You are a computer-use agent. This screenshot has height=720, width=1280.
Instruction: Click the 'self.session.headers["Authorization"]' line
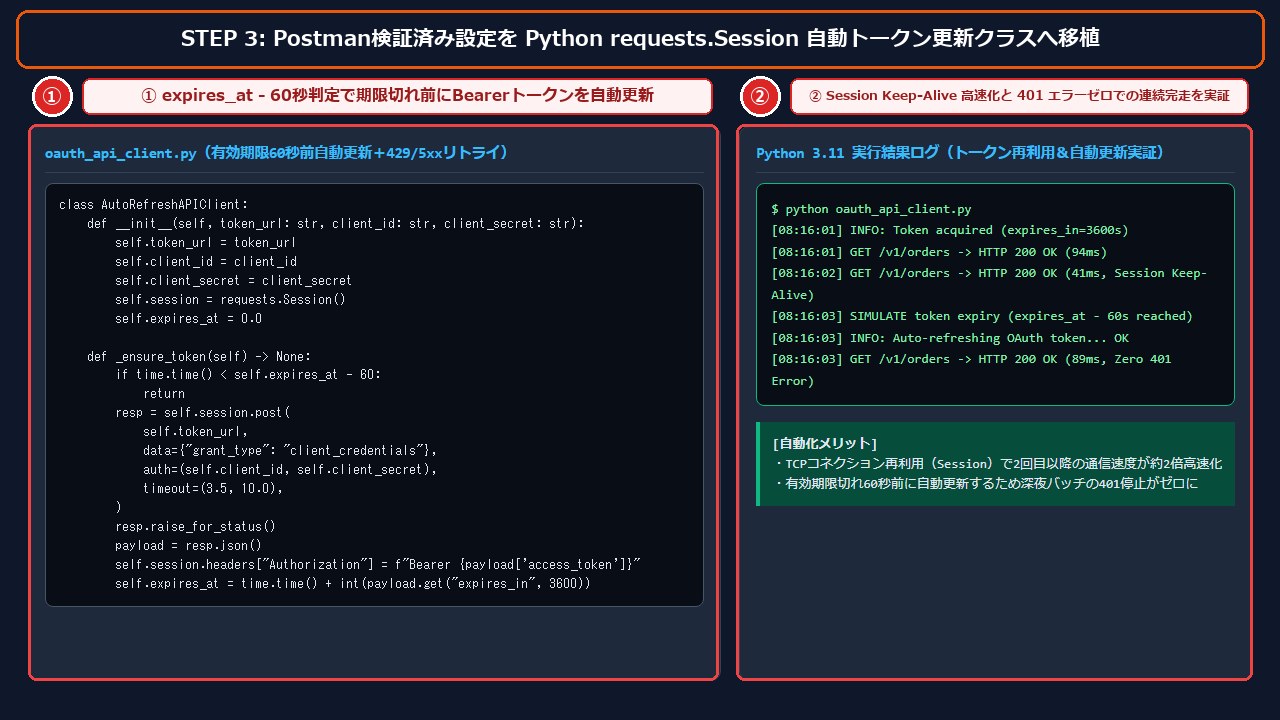click(x=378, y=565)
